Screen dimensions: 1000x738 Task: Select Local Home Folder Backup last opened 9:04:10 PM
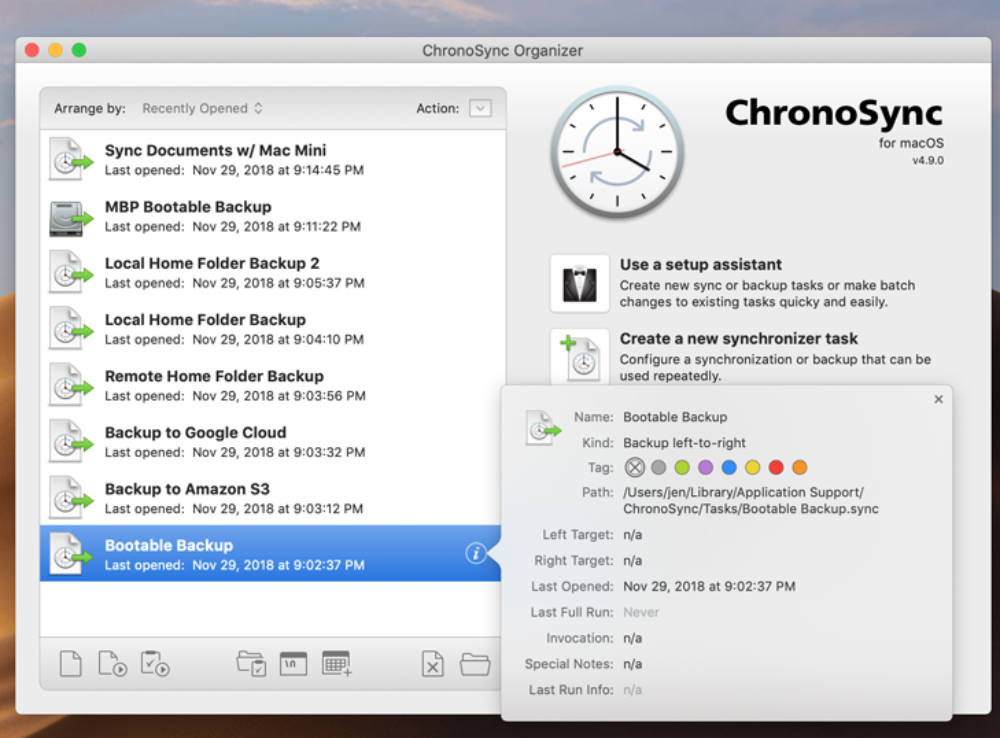tap(234, 339)
